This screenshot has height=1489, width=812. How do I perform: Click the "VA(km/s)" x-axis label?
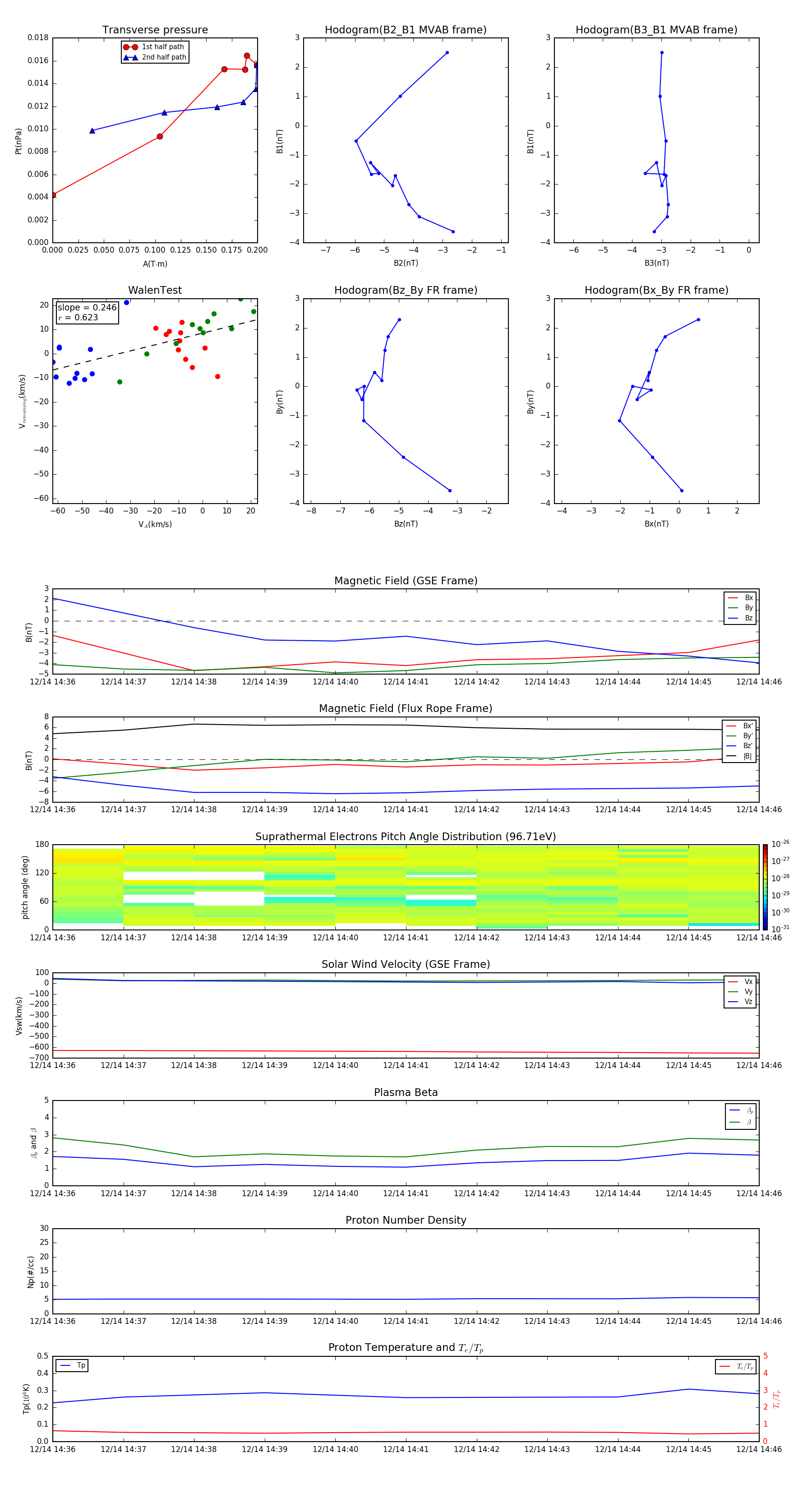click(x=155, y=524)
